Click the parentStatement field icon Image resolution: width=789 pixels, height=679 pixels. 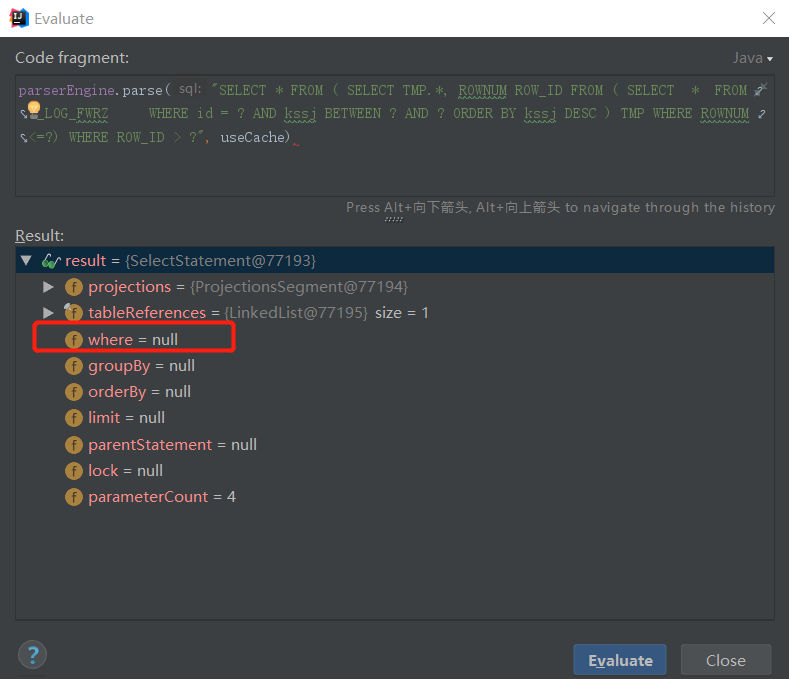click(74, 444)
